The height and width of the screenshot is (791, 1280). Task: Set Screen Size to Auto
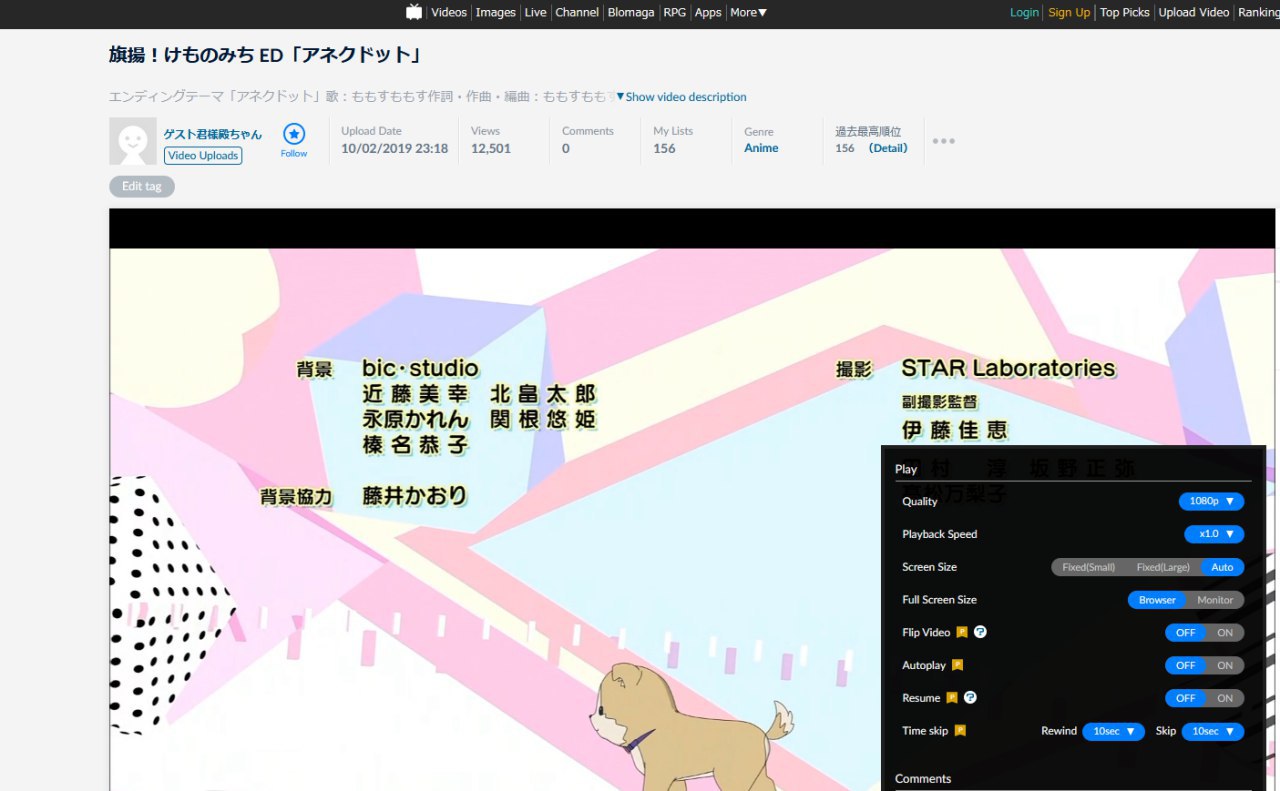click(x=1222, y=567)
